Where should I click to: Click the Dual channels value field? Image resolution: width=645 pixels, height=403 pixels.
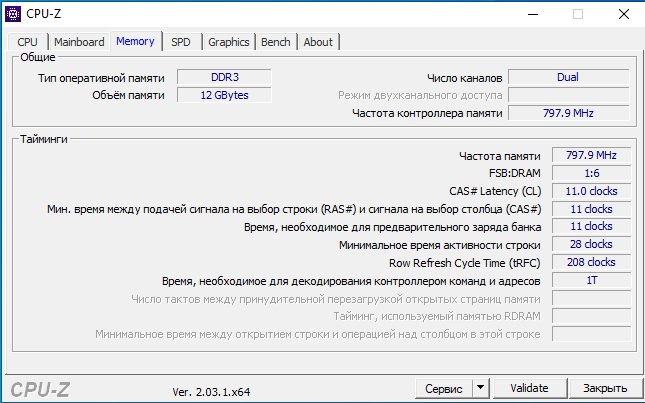(568, 77)
